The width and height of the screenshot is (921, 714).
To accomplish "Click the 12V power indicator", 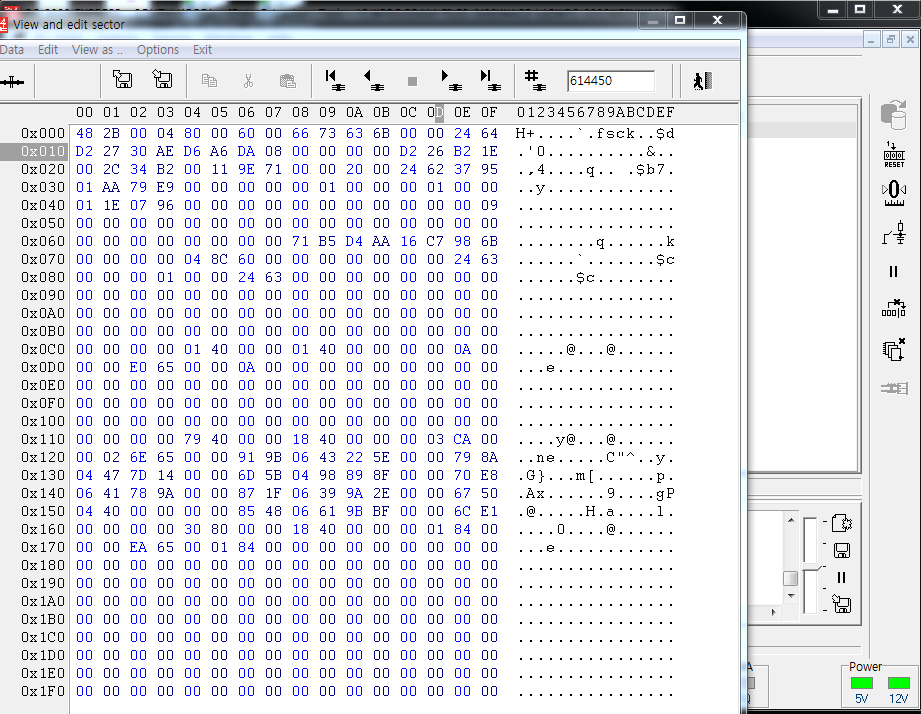I will click(x=899, y=683).
